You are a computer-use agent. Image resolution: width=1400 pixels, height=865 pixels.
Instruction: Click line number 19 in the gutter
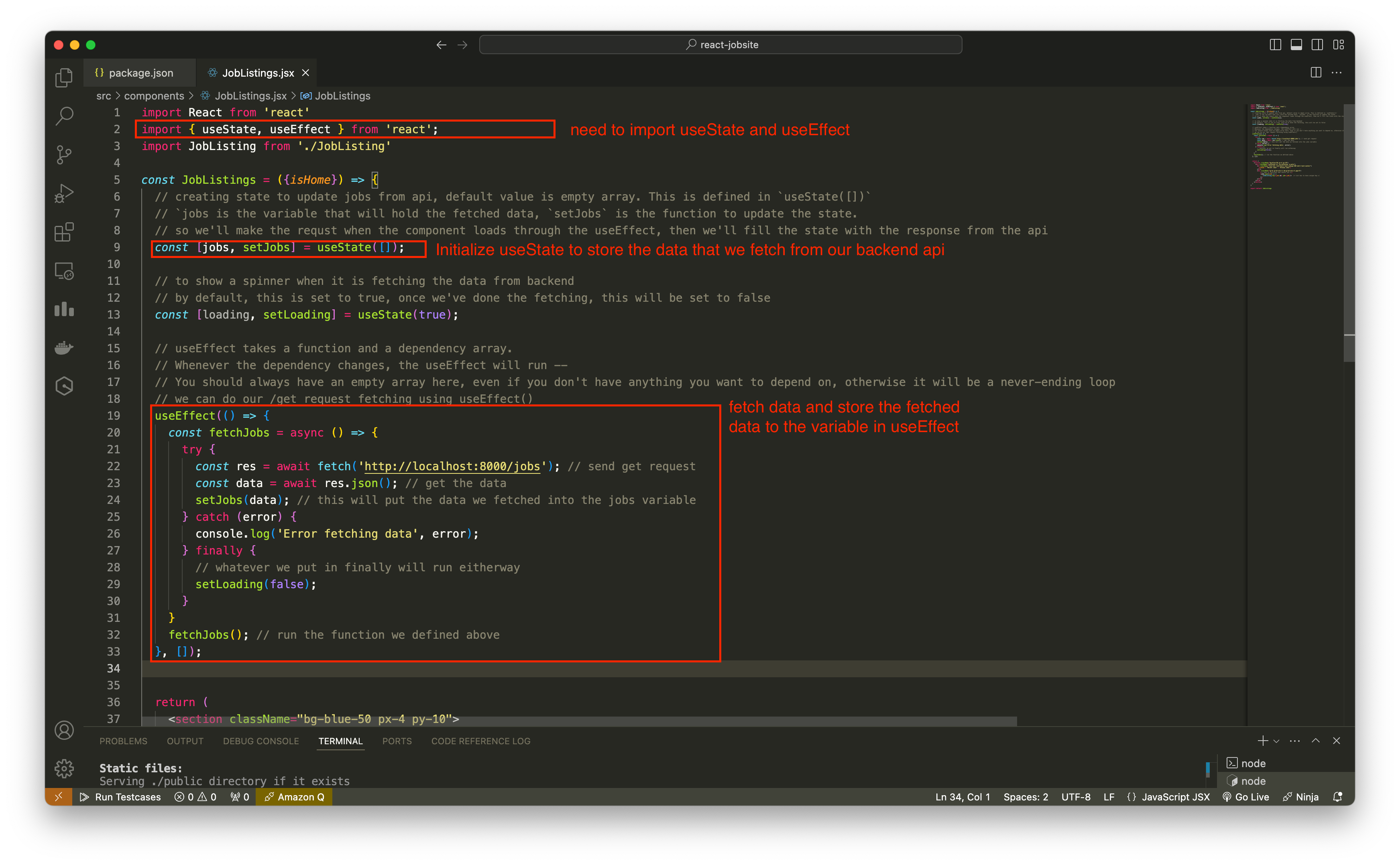(113, 416)
